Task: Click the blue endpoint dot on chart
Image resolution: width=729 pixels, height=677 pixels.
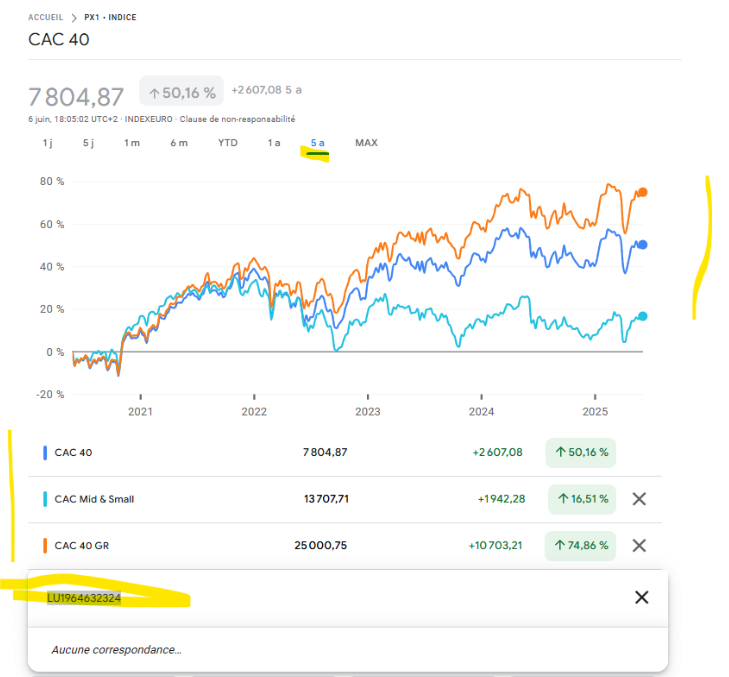Action: pyautogui.click(x=643, y=245)
